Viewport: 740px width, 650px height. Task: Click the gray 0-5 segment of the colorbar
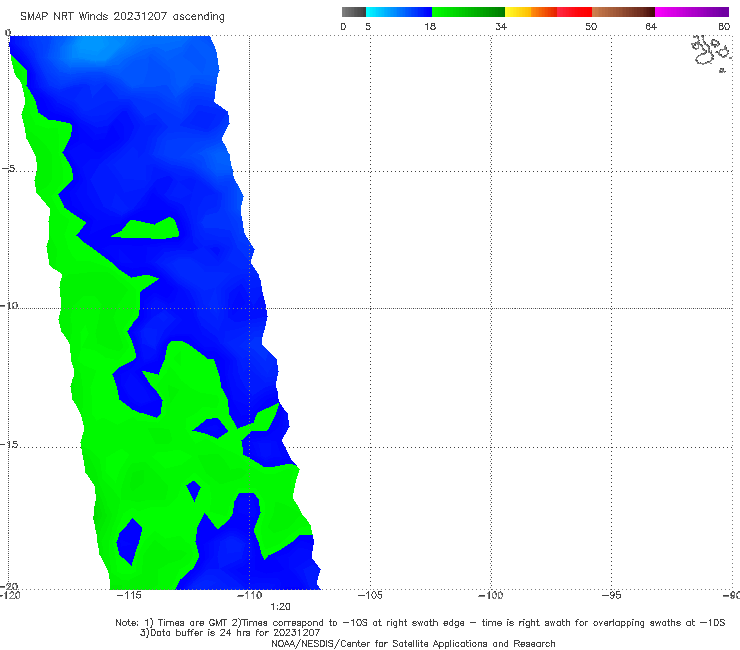click(353, 12)
